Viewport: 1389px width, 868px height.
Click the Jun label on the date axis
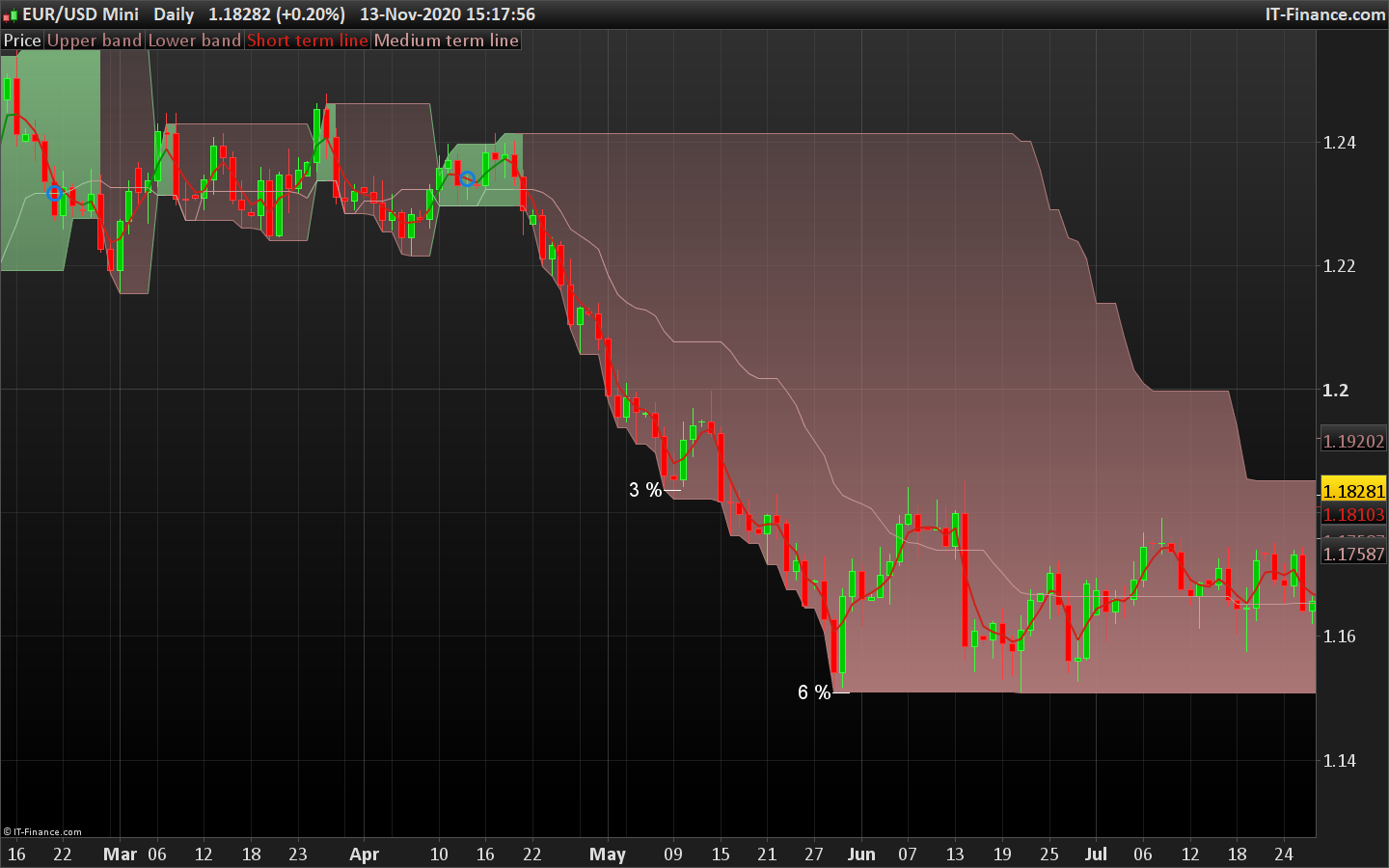coord(861,854)
